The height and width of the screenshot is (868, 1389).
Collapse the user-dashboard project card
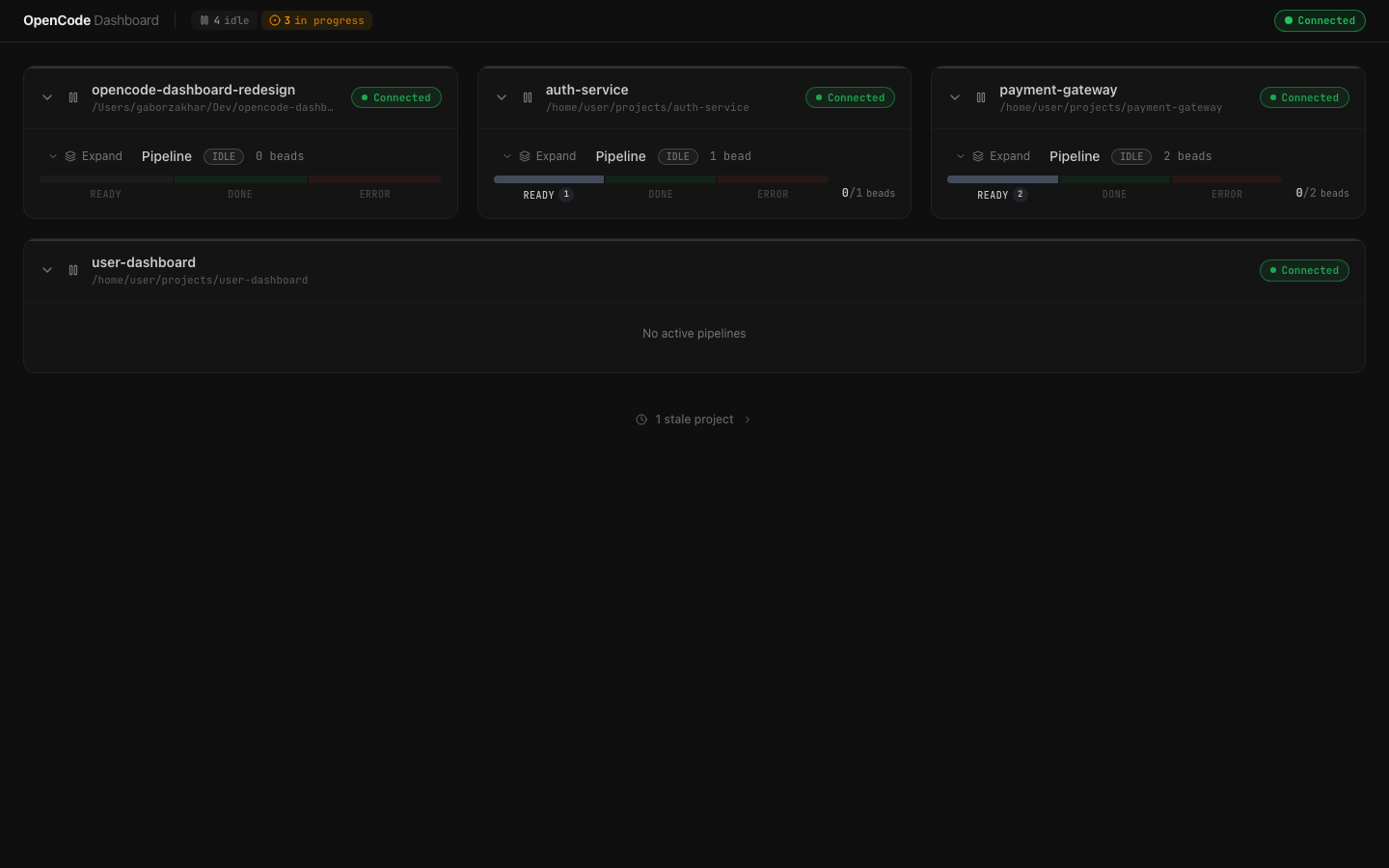(x=47, y=270)
